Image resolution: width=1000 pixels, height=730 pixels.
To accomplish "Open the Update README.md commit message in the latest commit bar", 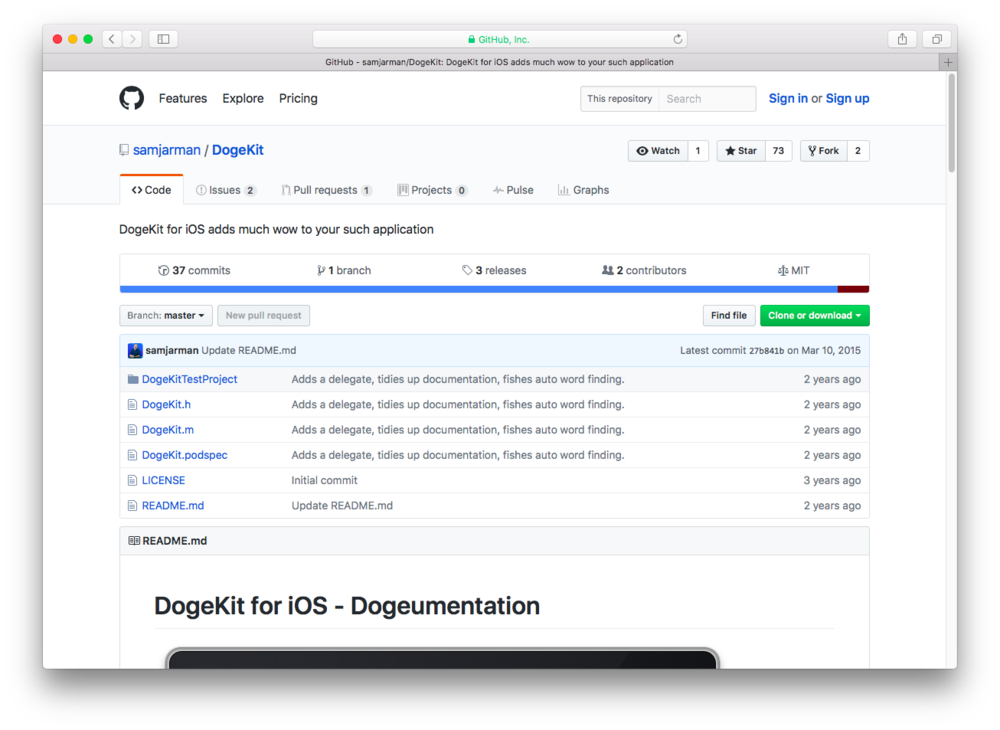I will 249,350.
